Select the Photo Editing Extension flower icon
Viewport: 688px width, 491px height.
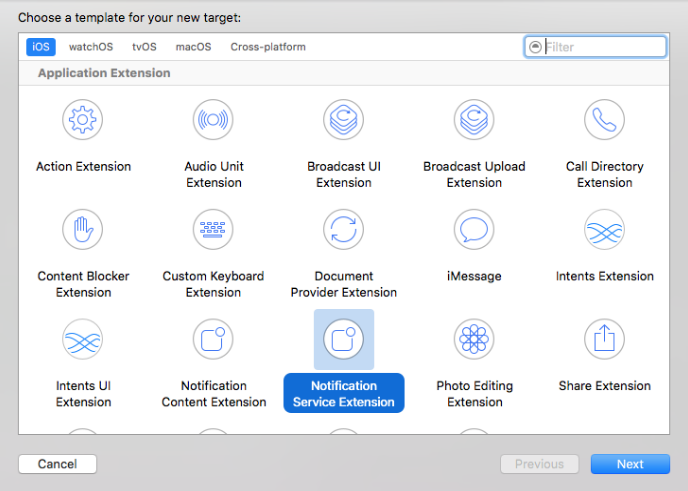point(474,340)
